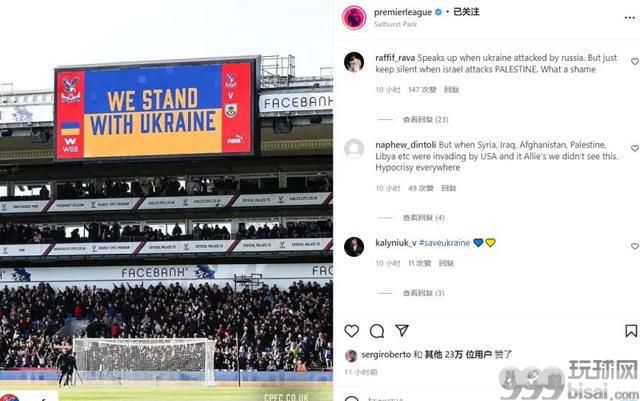Like the post with the heart icon

pos(351,331)
